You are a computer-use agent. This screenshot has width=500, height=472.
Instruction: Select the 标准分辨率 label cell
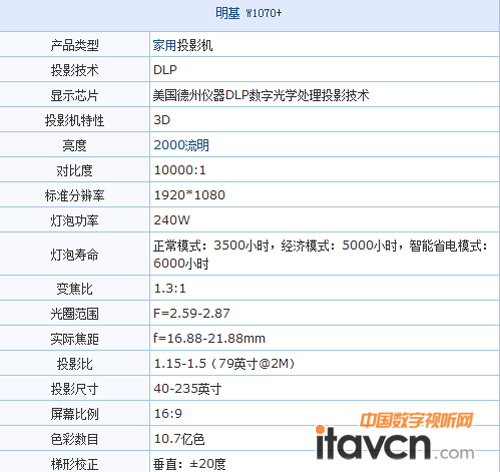coord(74,195)
